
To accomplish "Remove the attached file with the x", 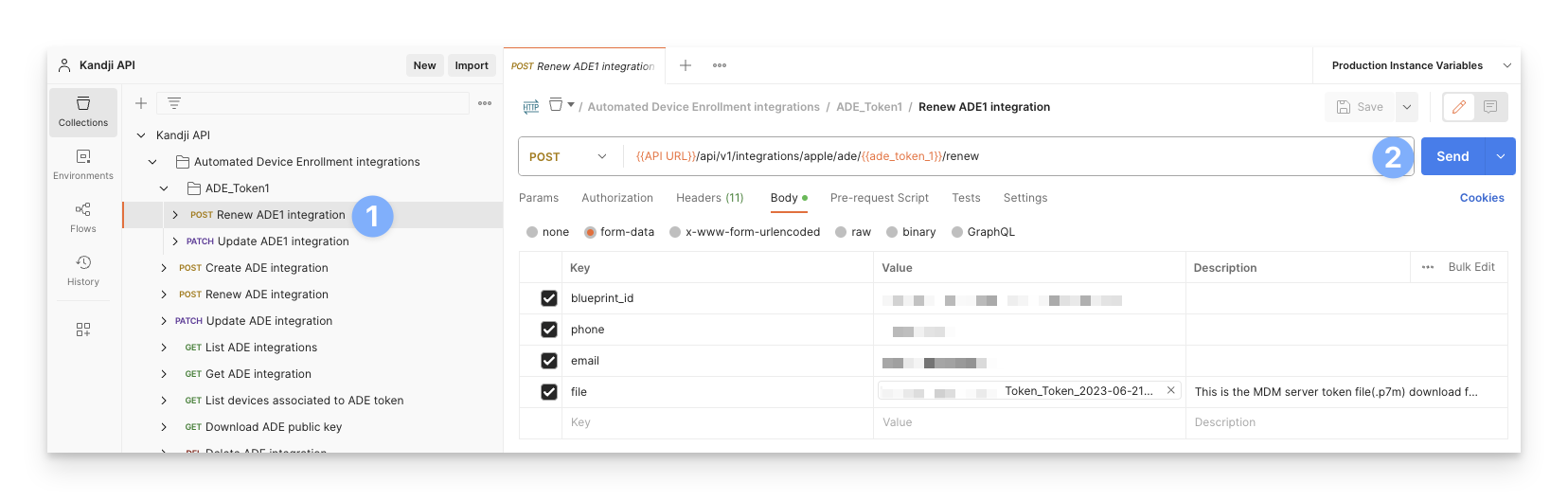I will [1170, 390].
